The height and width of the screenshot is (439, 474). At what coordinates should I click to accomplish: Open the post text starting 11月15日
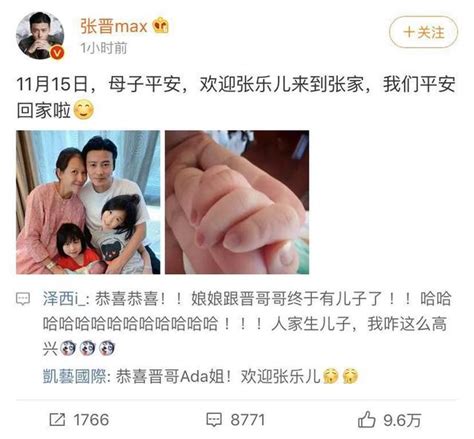coord(236,97)
